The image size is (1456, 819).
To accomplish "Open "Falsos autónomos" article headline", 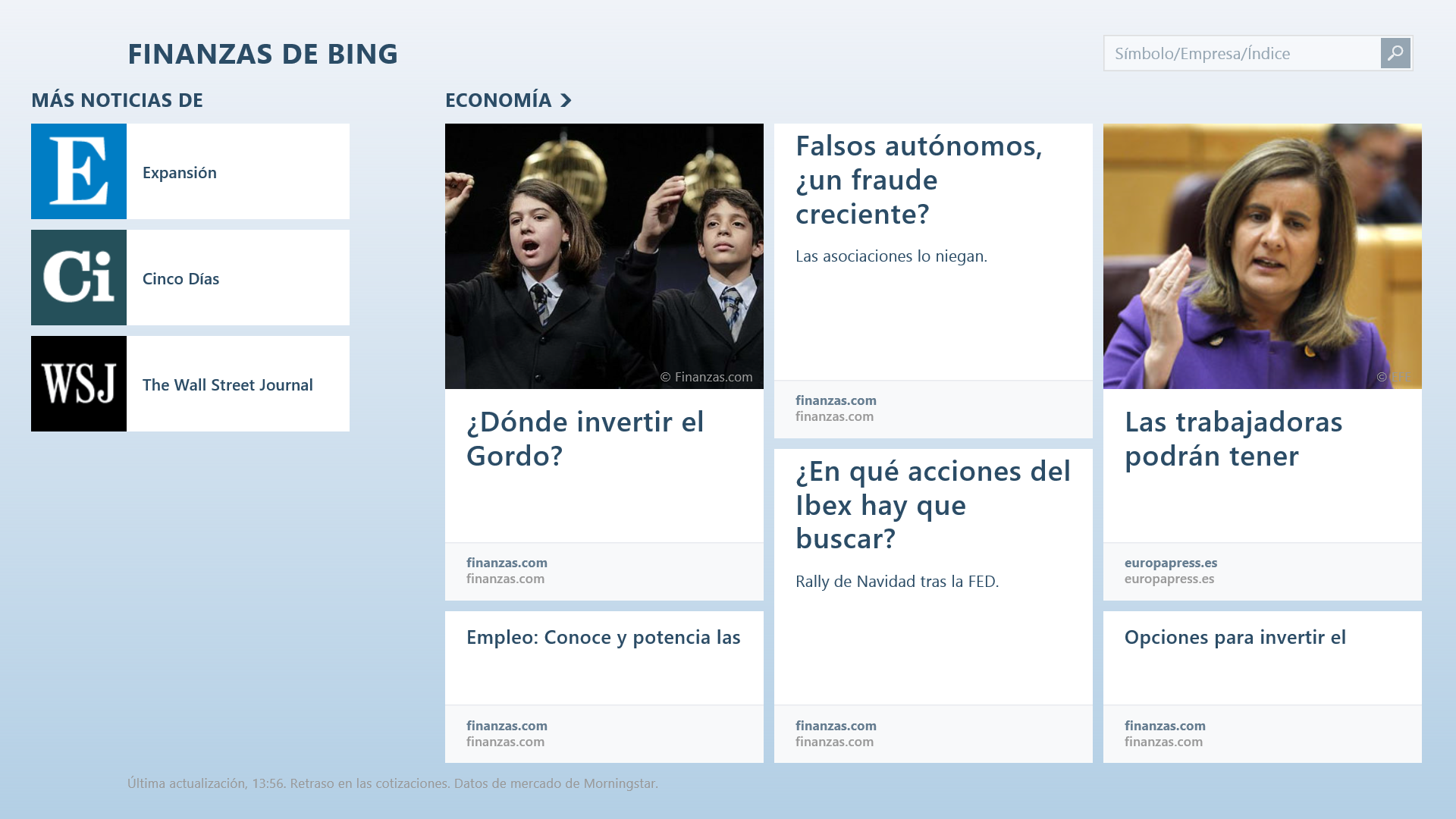I will 918,180.
